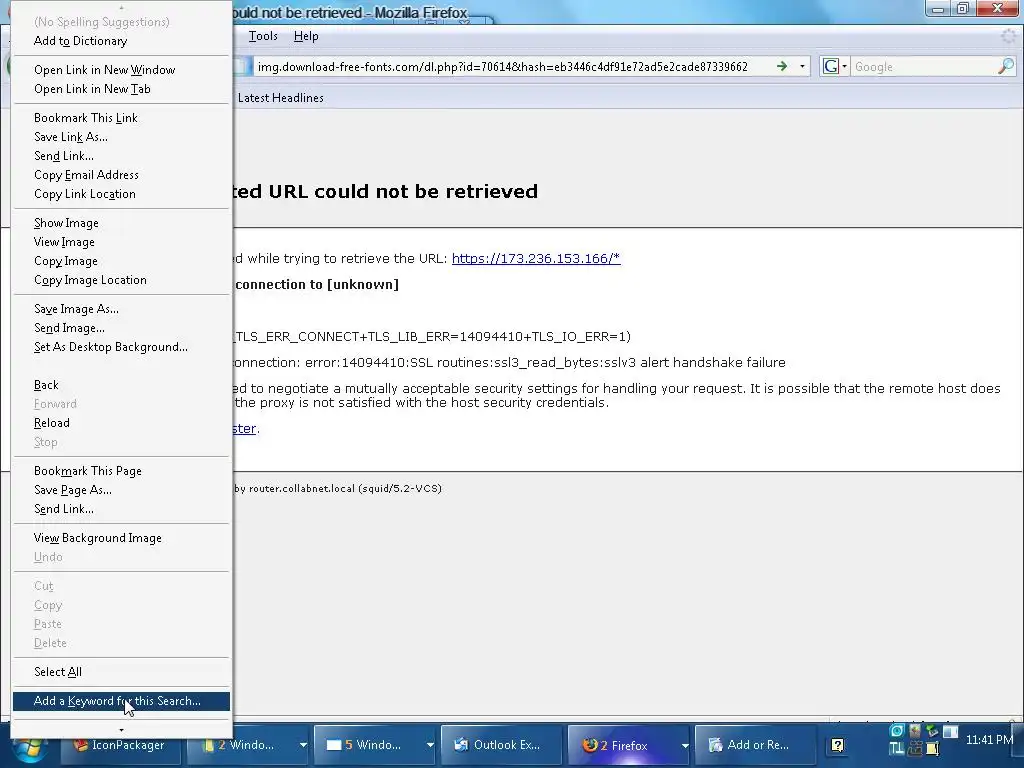This screenshot has height=768, width=1024.
Task: Choose Bookmark This Link
Action: click(121, 118)
